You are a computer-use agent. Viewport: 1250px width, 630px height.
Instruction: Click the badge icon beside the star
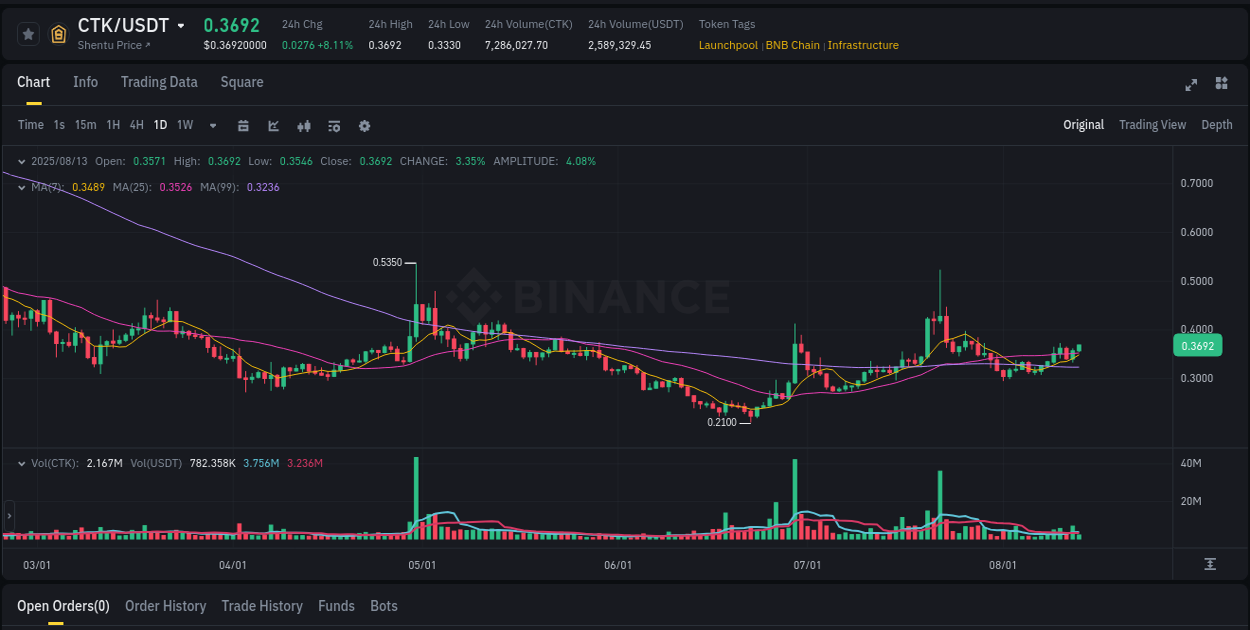point(58,33)
